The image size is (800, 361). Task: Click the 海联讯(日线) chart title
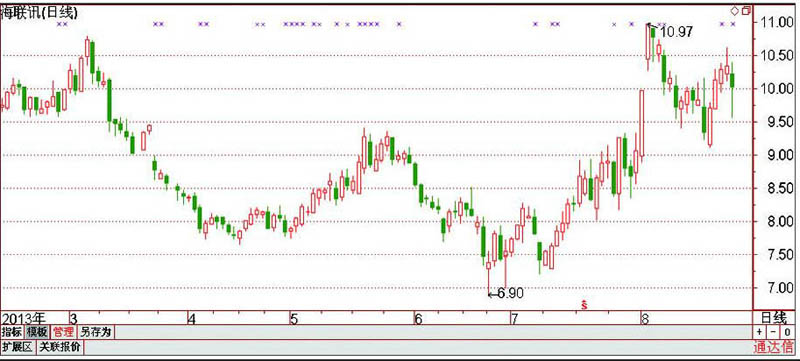(39, 13)
